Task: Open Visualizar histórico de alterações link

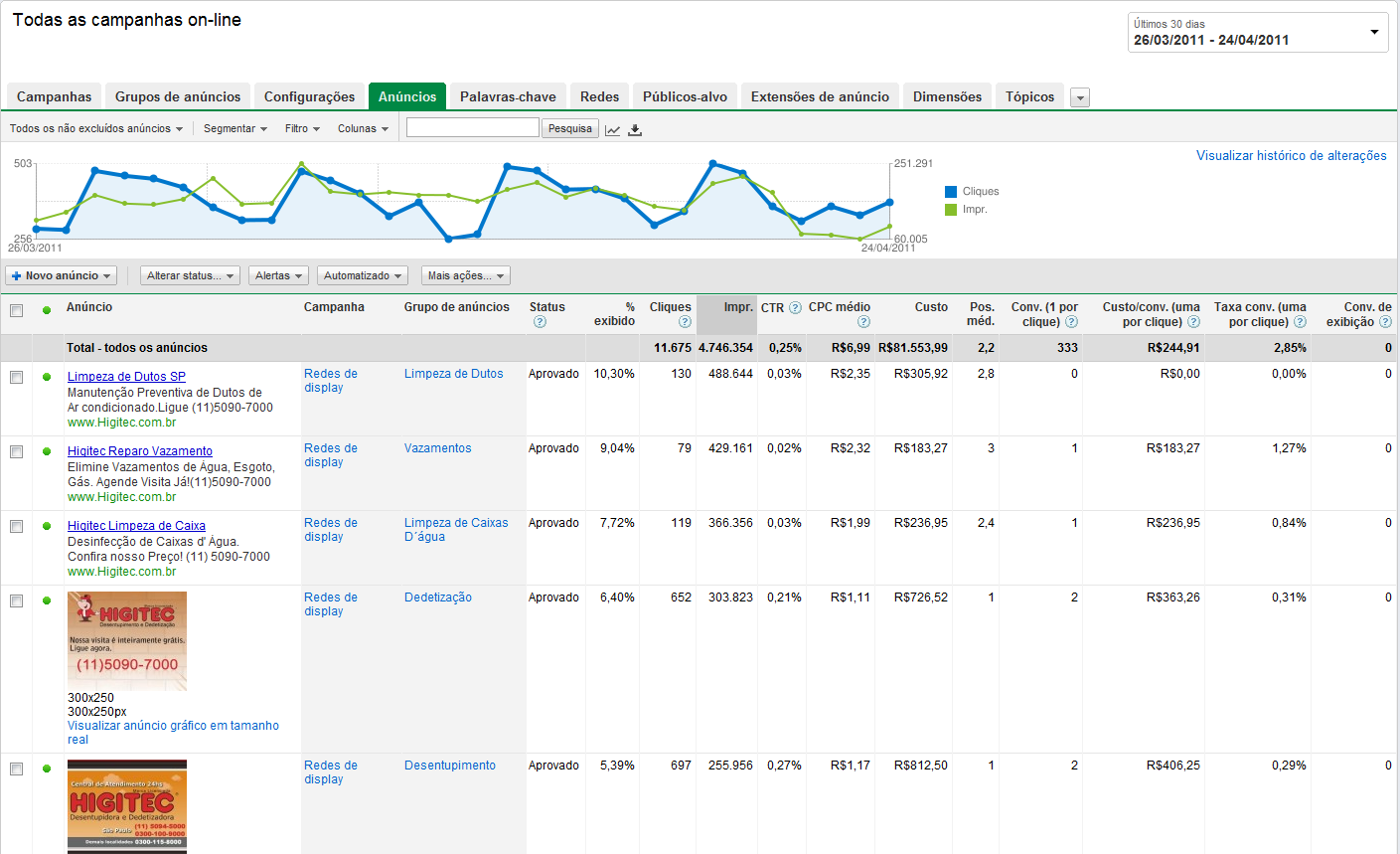Action: [x=1291, y=155]
